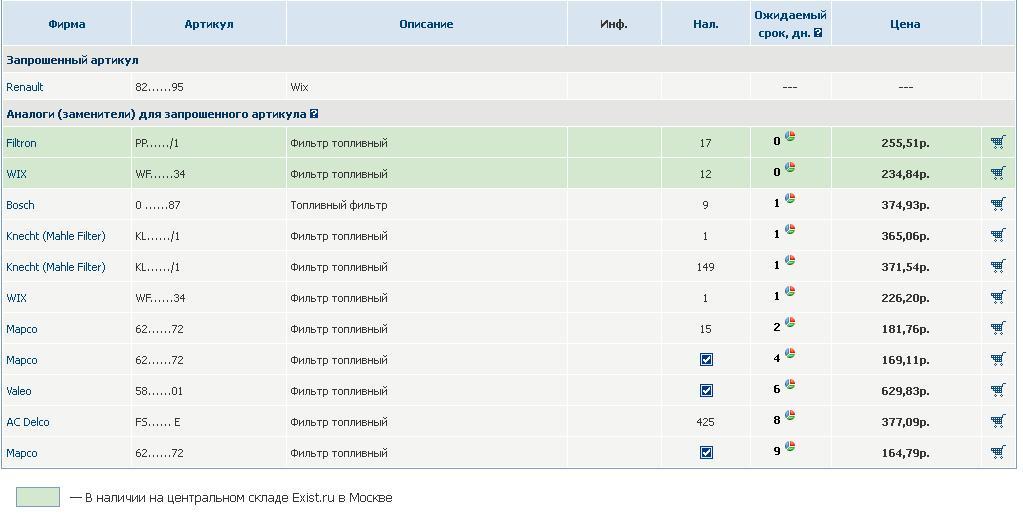Viewport: 1023px width, 517px height.
Task: Open delivery chart icon for Knecht 365,06р. row
Action: [x=790, y=229]
